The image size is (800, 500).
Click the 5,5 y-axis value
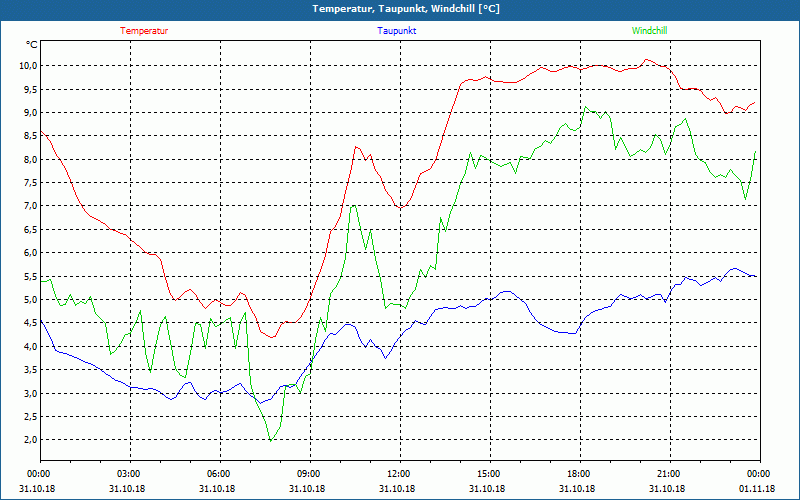pos(30,276)
